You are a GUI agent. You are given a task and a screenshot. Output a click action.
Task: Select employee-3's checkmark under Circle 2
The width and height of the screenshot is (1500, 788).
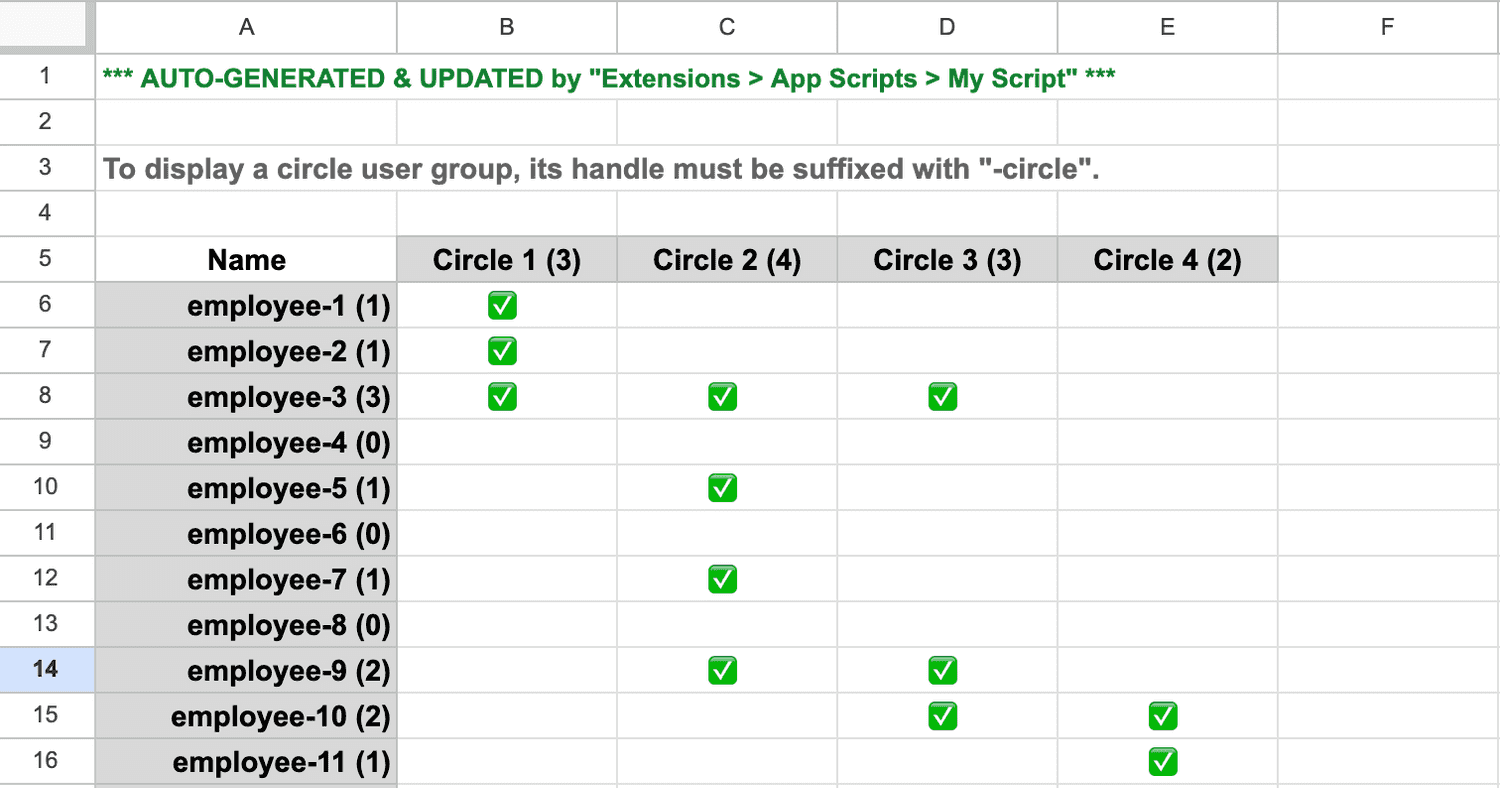(722, 396)
